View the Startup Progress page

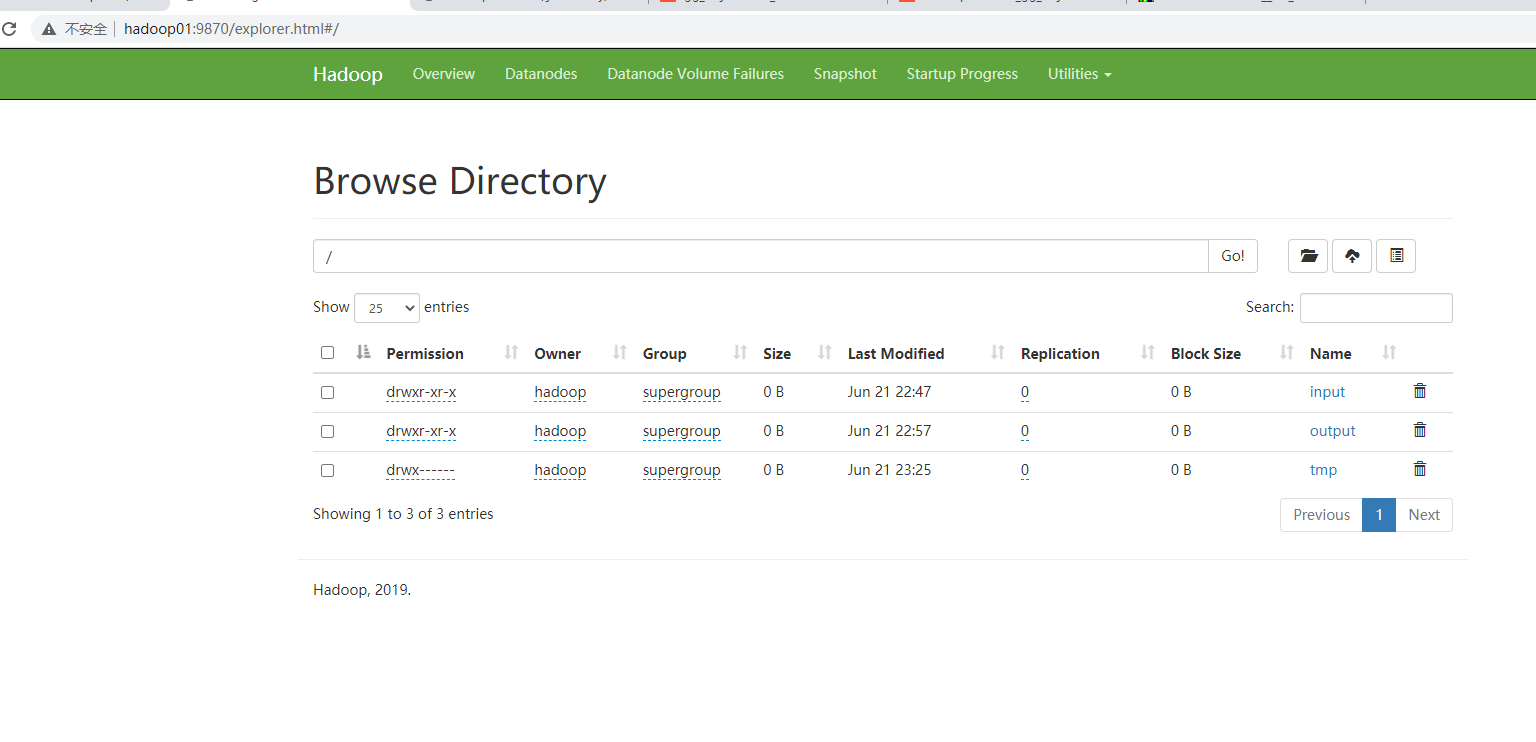(x=962, y=74)
